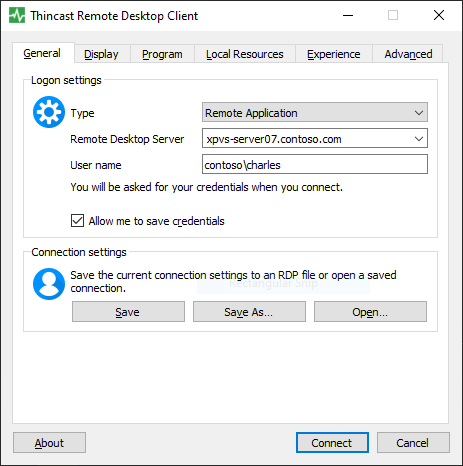Screen dimensions: 463x466
Task: Switch to the Display tab
Action: pos(101,54)
